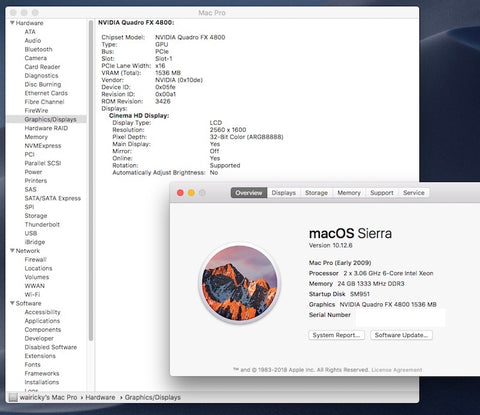480x415 pixels.
Task: Select Parallel SCSI in the sidebar
Action: pyautogui.click(x=43, y=163)
